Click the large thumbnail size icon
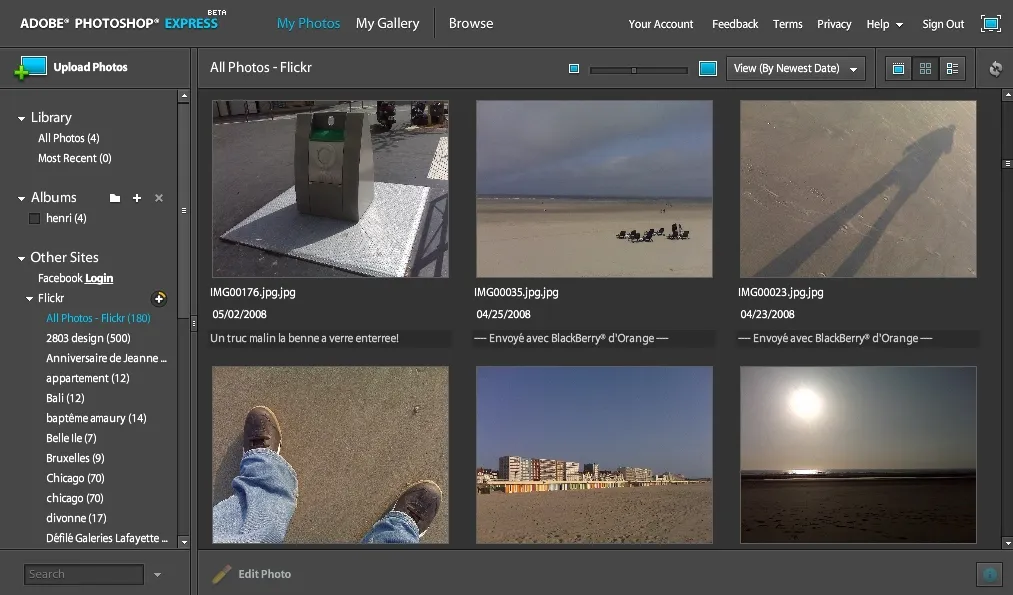 click(708, 68)
